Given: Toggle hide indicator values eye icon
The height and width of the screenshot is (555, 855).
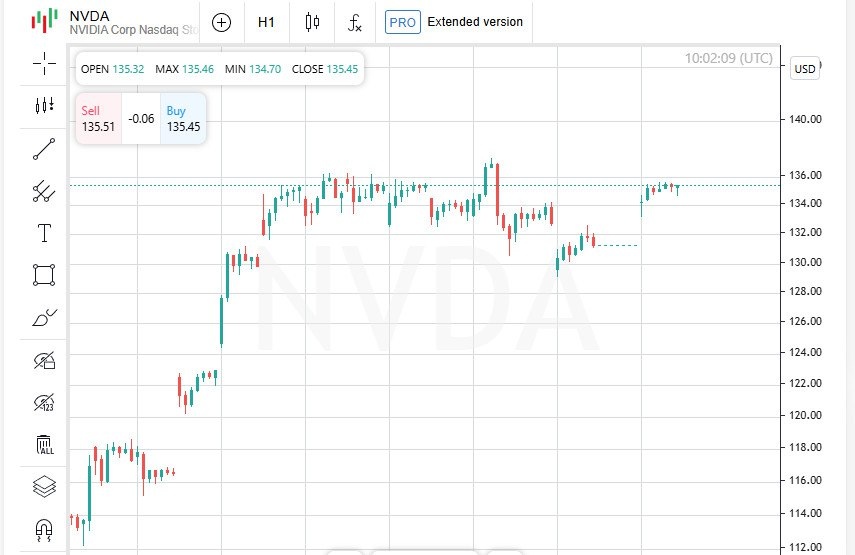Looking at the screenshot, I should point(44,402).
